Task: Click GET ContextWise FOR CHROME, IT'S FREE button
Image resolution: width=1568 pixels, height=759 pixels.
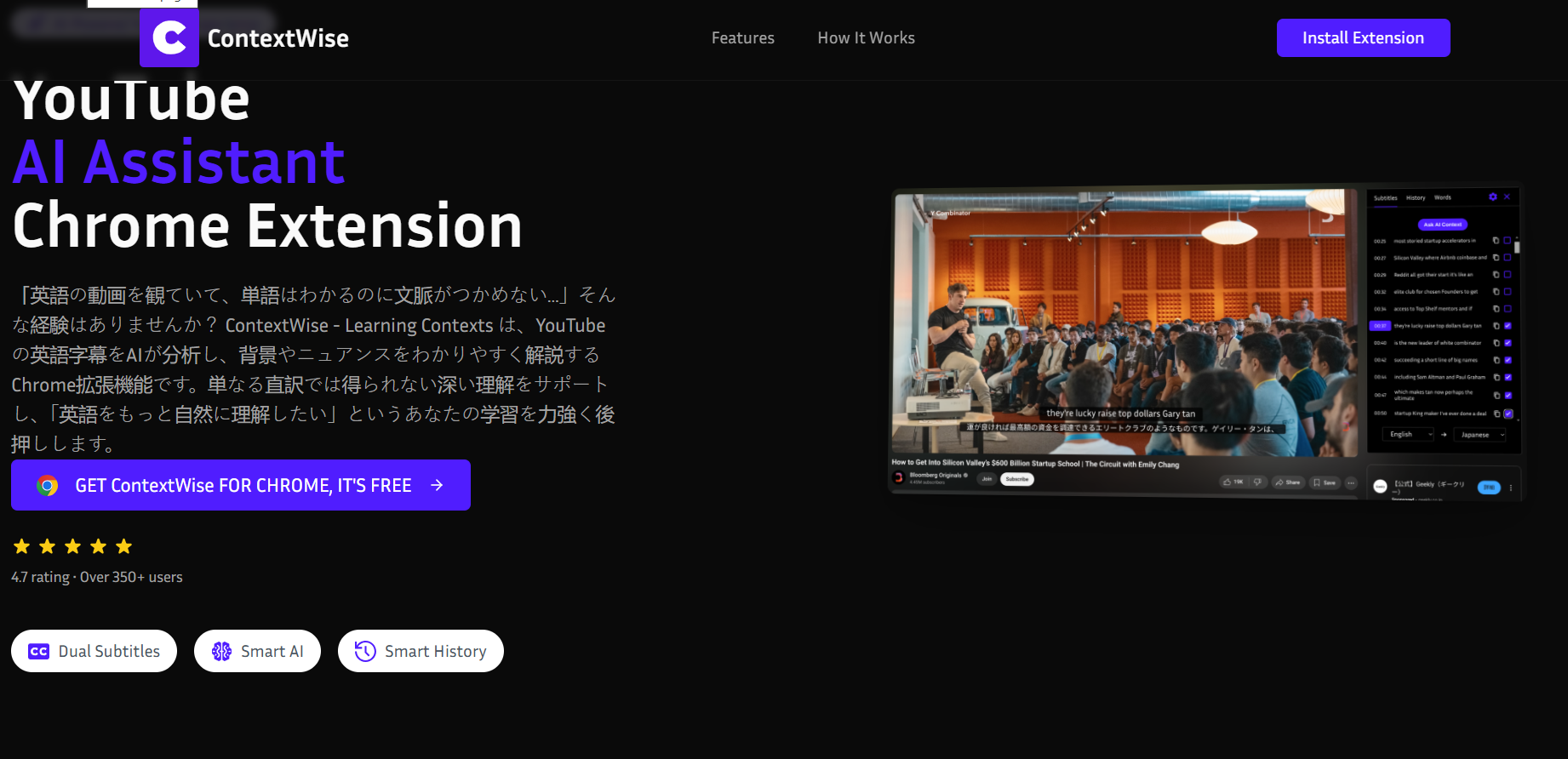Action: (241, 485)
